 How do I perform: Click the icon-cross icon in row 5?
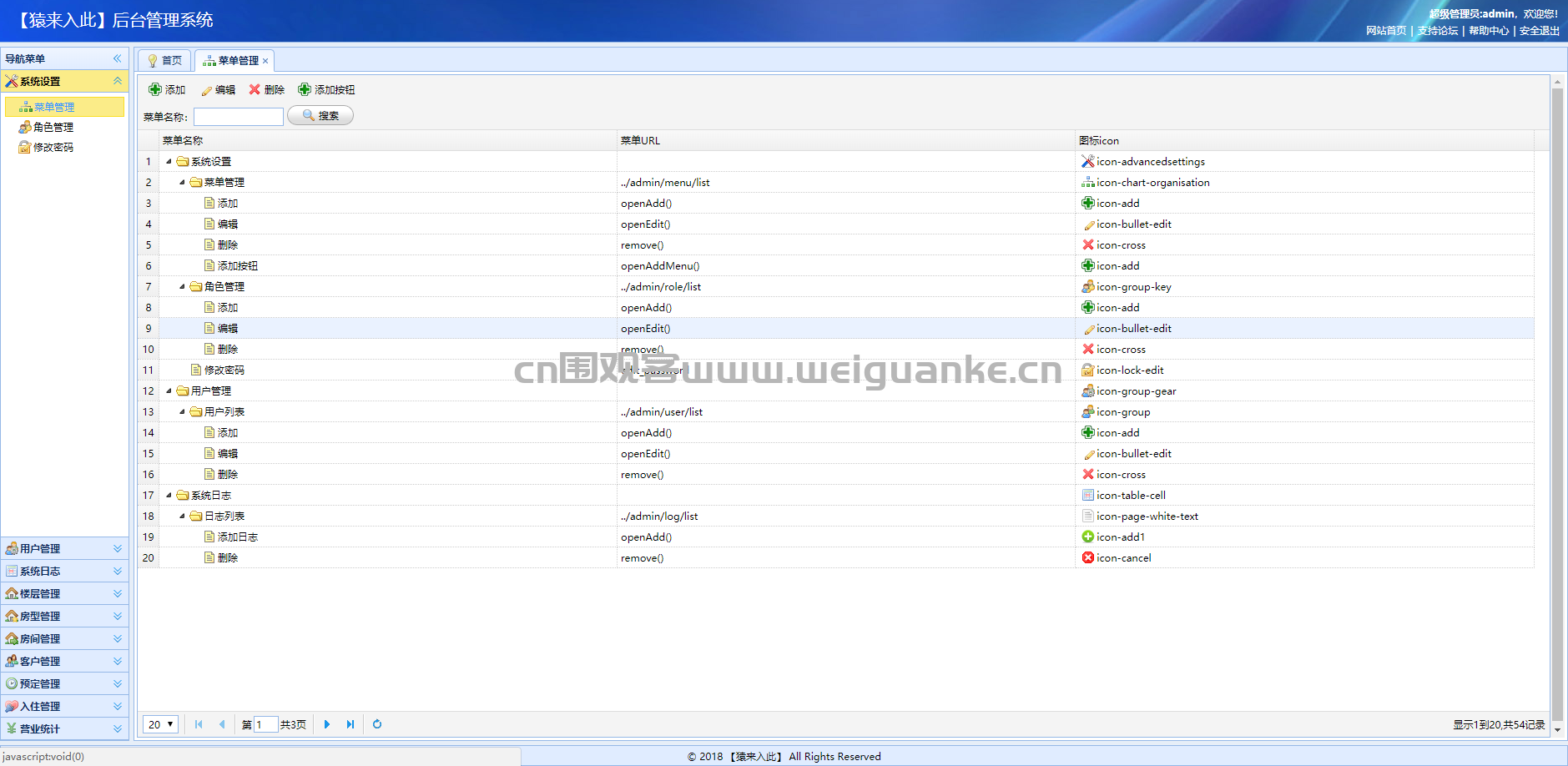tap(1088, 244)
